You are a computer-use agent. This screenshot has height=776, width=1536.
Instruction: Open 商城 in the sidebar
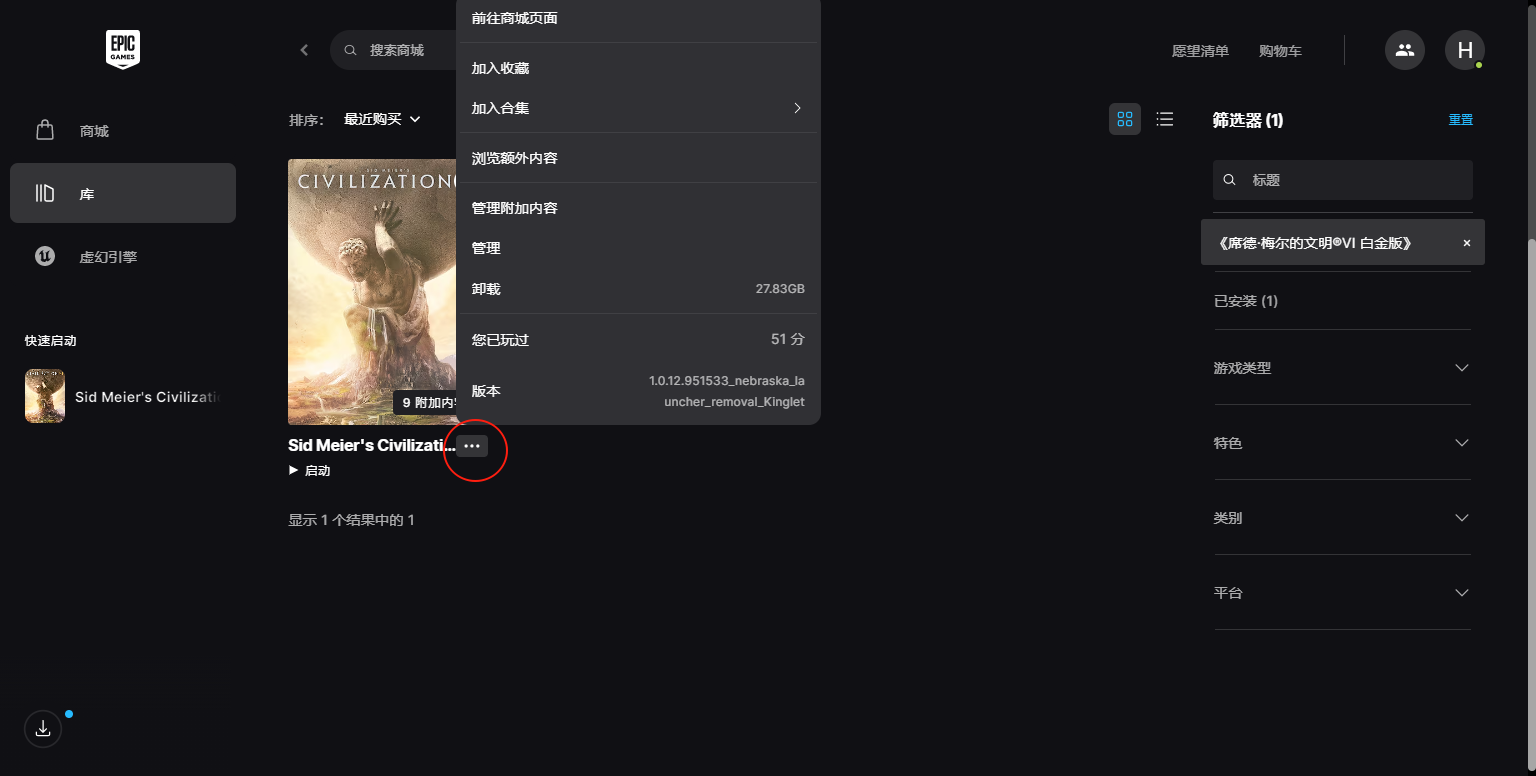click(x=123, y=131)
